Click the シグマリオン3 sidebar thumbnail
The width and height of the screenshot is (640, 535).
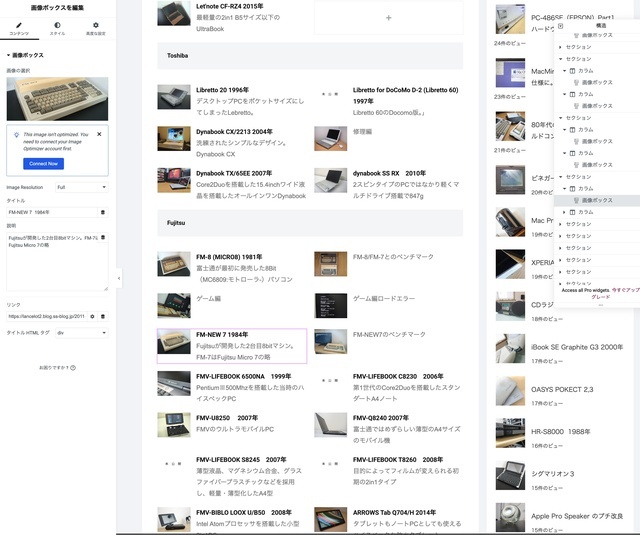510,475
